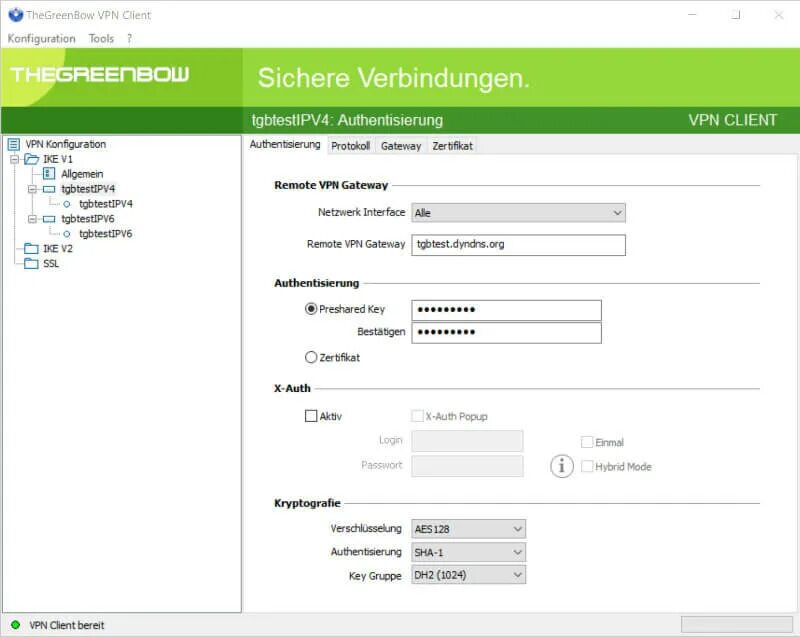Click the Hybrid Mode info icon
800x637 pixels.
(x=562, y=466)
